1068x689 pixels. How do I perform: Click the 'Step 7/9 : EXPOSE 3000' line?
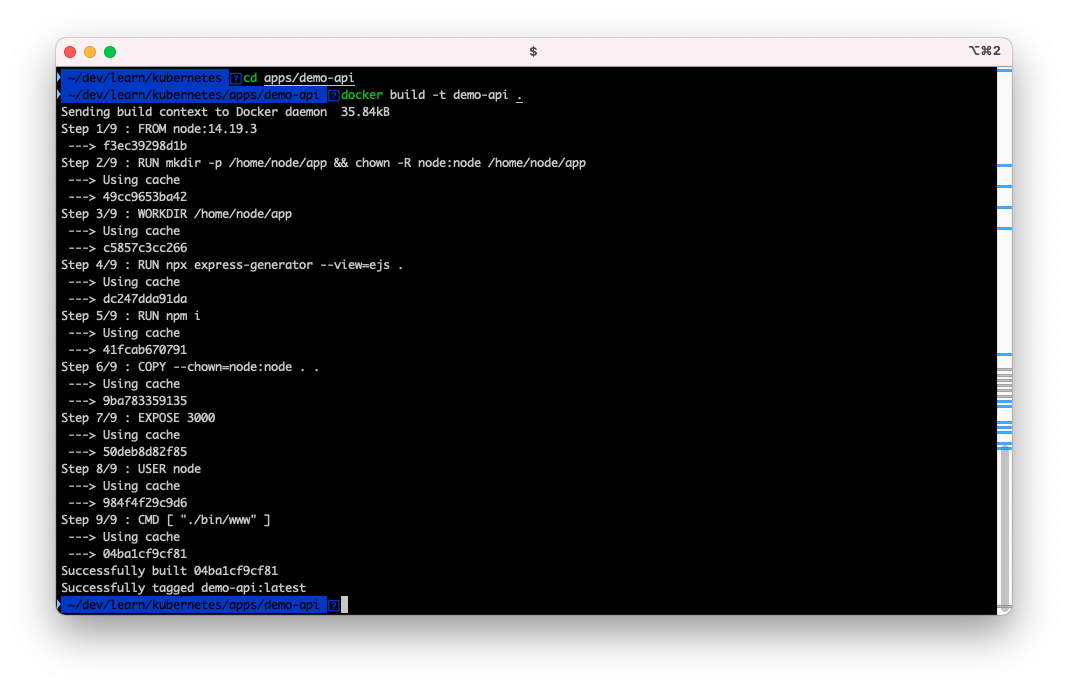(x=138, y=418)
